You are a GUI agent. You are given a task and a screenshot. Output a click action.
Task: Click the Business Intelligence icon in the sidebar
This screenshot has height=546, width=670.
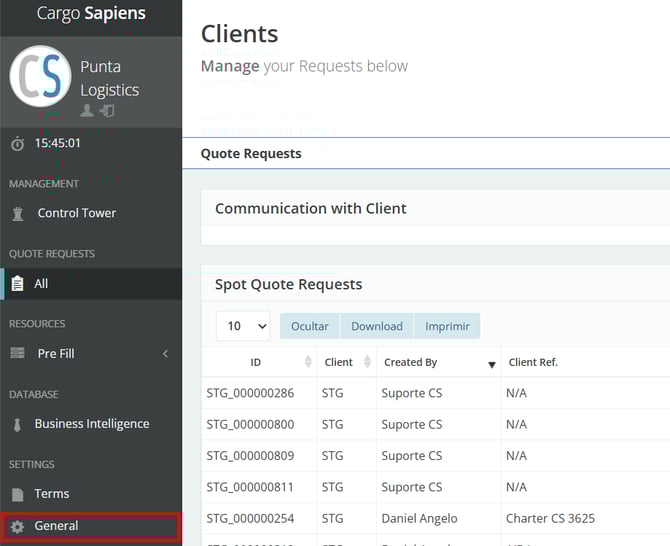coord(17,424)
